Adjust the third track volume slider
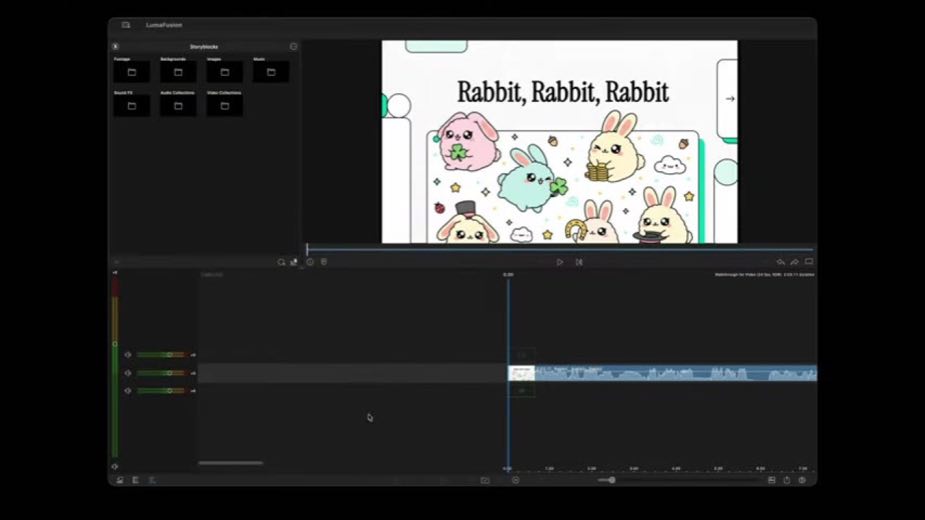 tap(163, 391)
